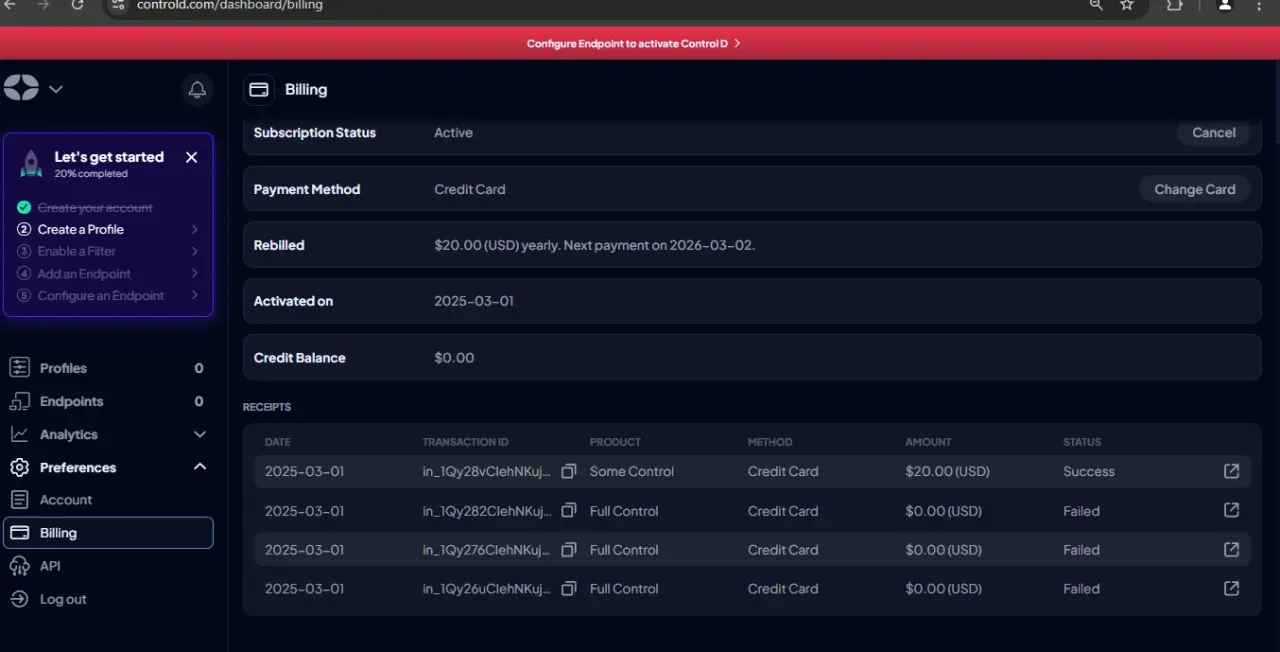
Task: Open the browser three-dot menu
Action: [1259, 5]
